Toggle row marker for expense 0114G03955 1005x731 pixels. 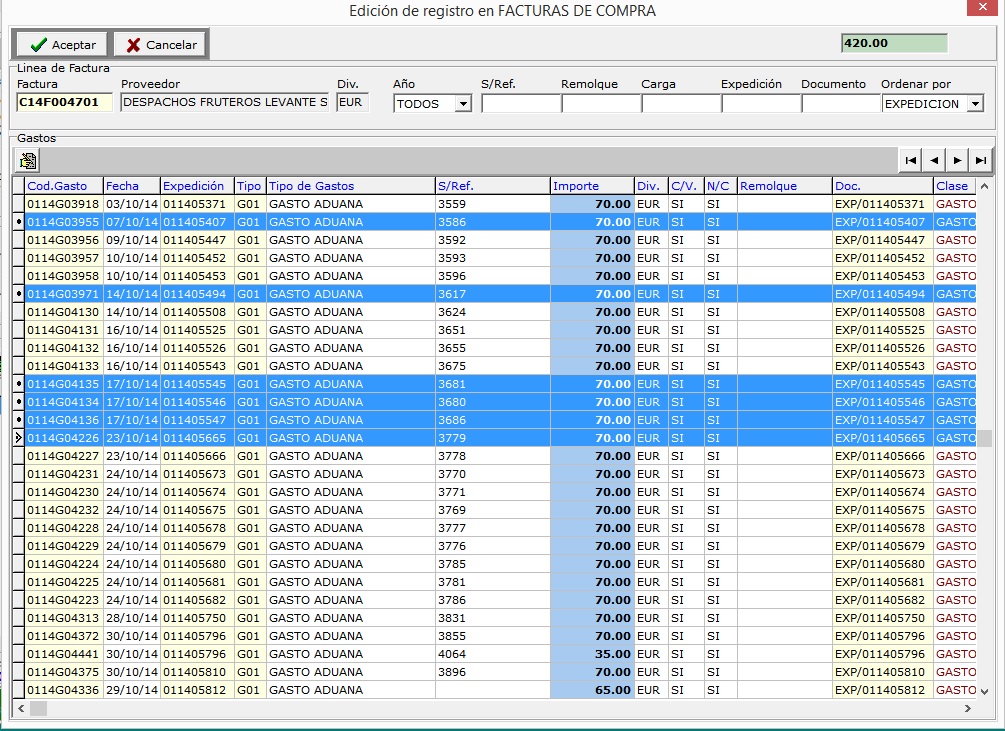click(18, 222)
